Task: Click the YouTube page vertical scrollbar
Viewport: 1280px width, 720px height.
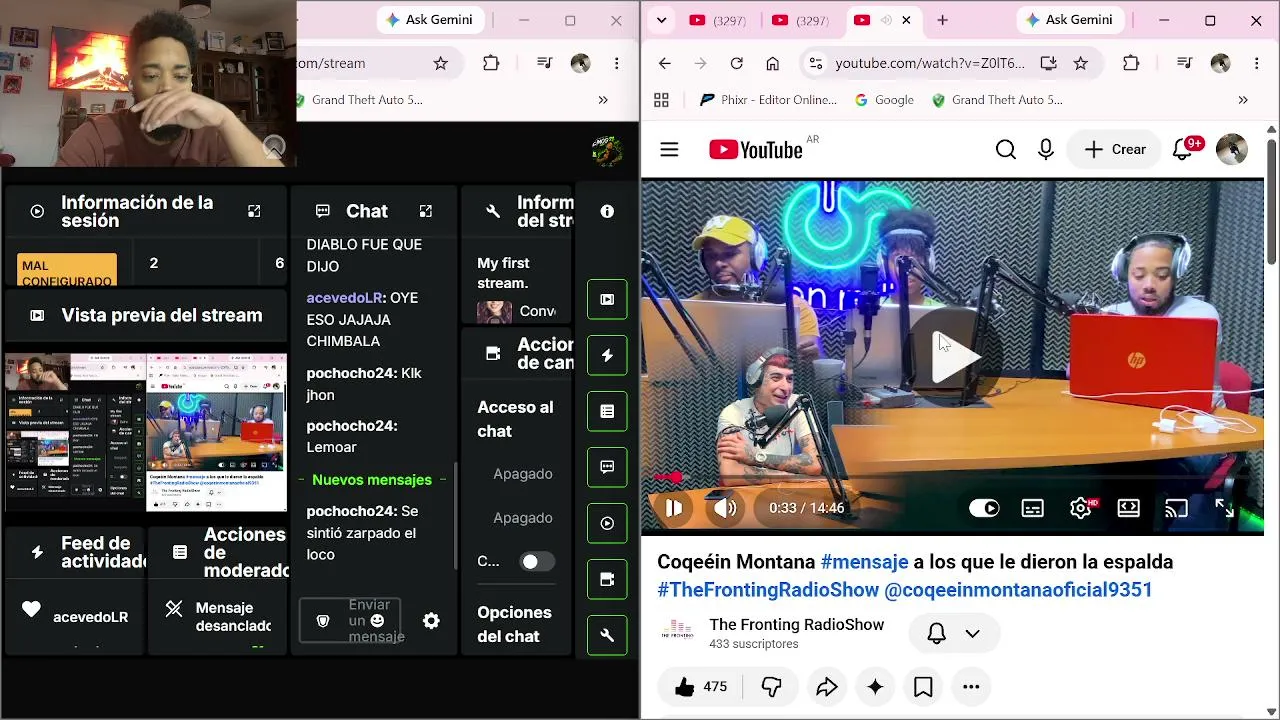Action: click(1272, 200)
